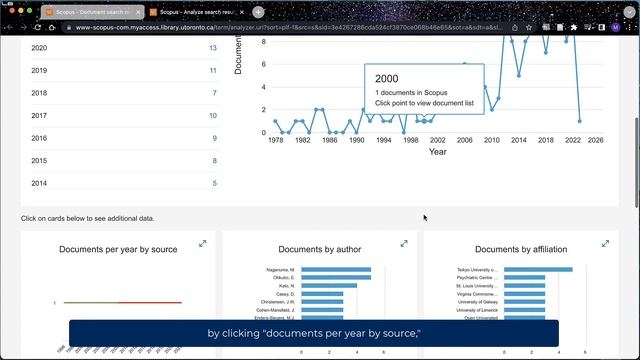Open the tab search dropdown arrow
This screenshot has width=640, height=360.
(629, 12)
